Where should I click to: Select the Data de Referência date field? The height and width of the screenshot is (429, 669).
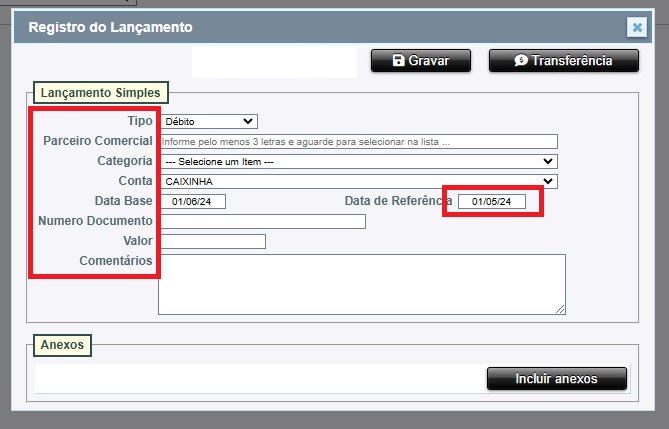tap(492, 202)
